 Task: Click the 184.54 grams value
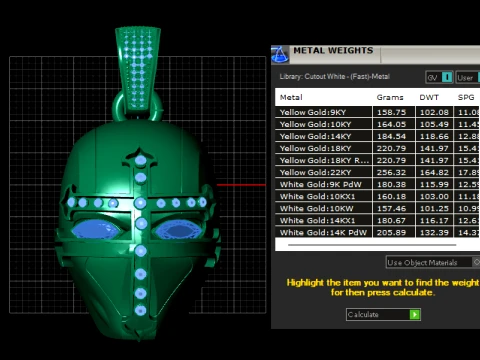391,136
